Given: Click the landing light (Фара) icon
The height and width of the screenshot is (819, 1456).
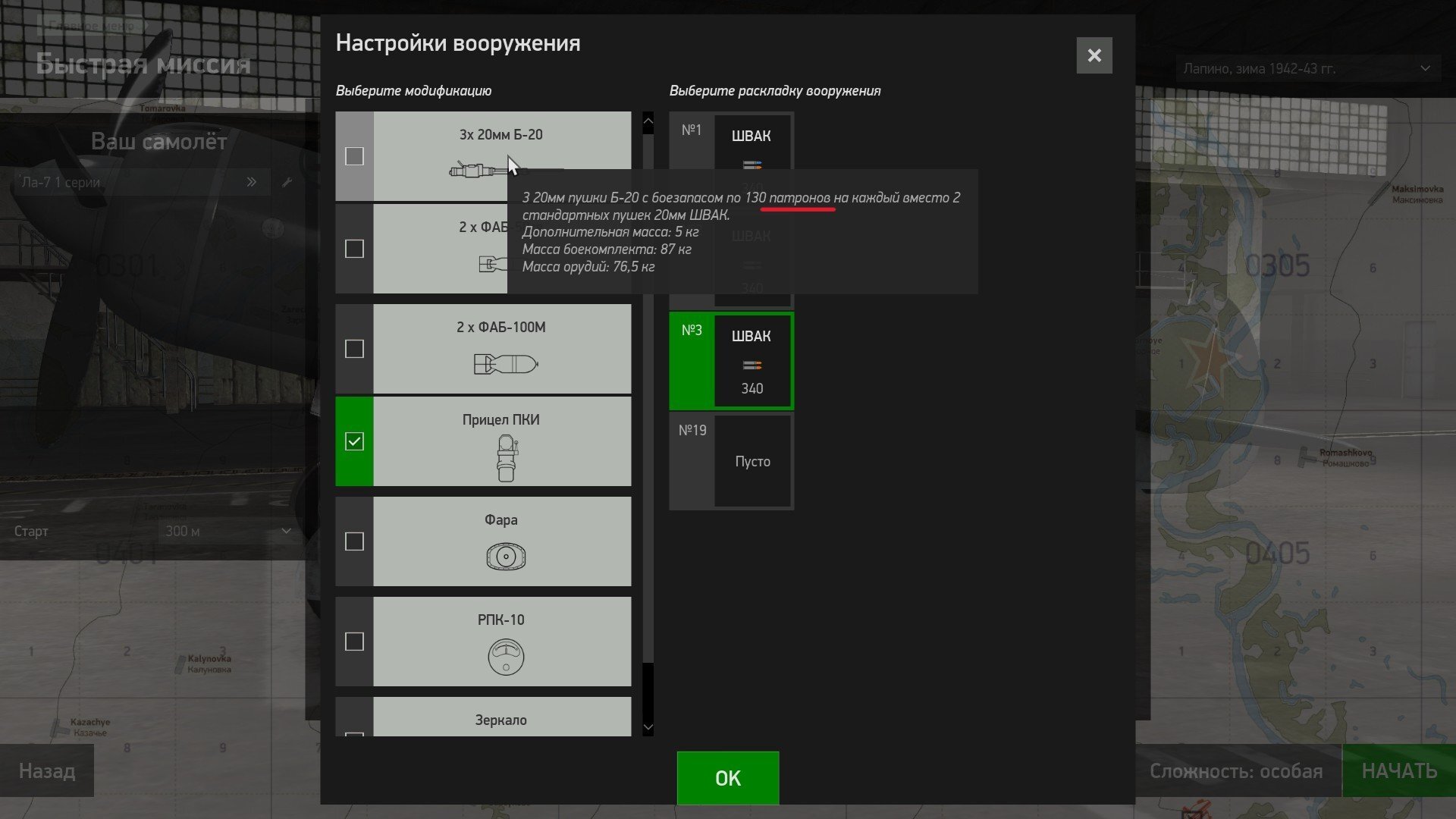Looking at the screenshot, I should pyautogui.click(x=506, y=557).
